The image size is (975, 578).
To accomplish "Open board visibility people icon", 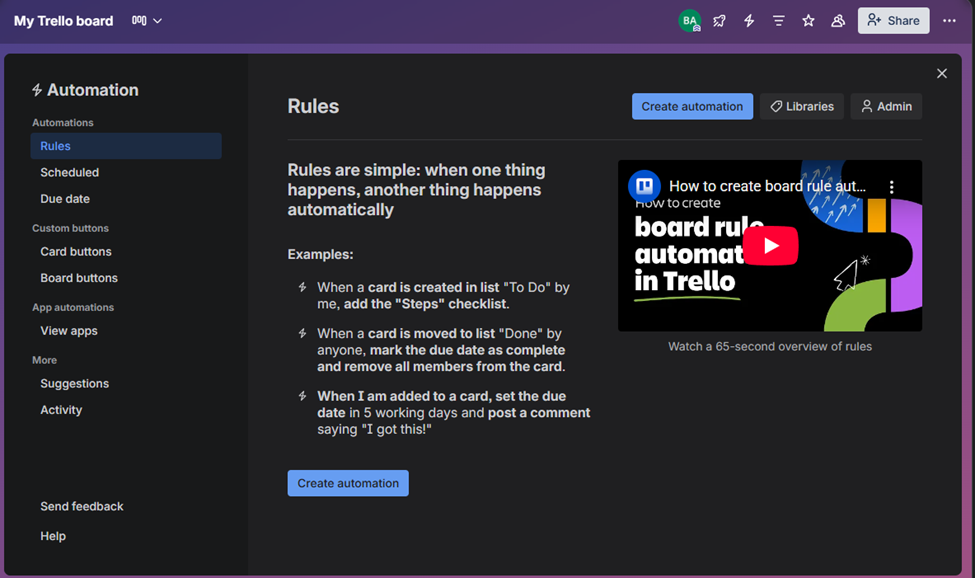I will pyautogui.click(x=838, y=21).
